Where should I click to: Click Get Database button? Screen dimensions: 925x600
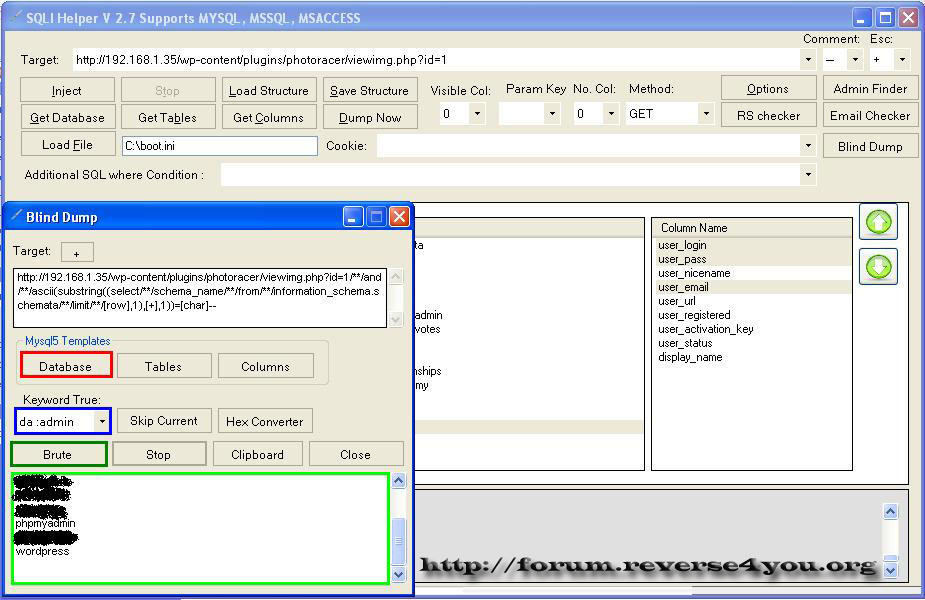(x=67, y=117)
